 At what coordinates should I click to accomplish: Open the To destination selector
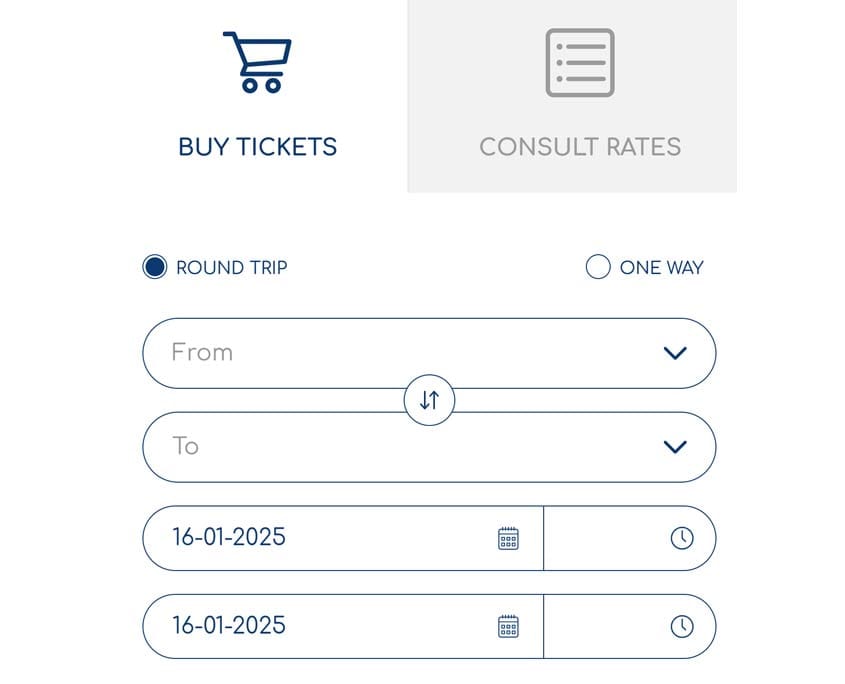point(430,447)
